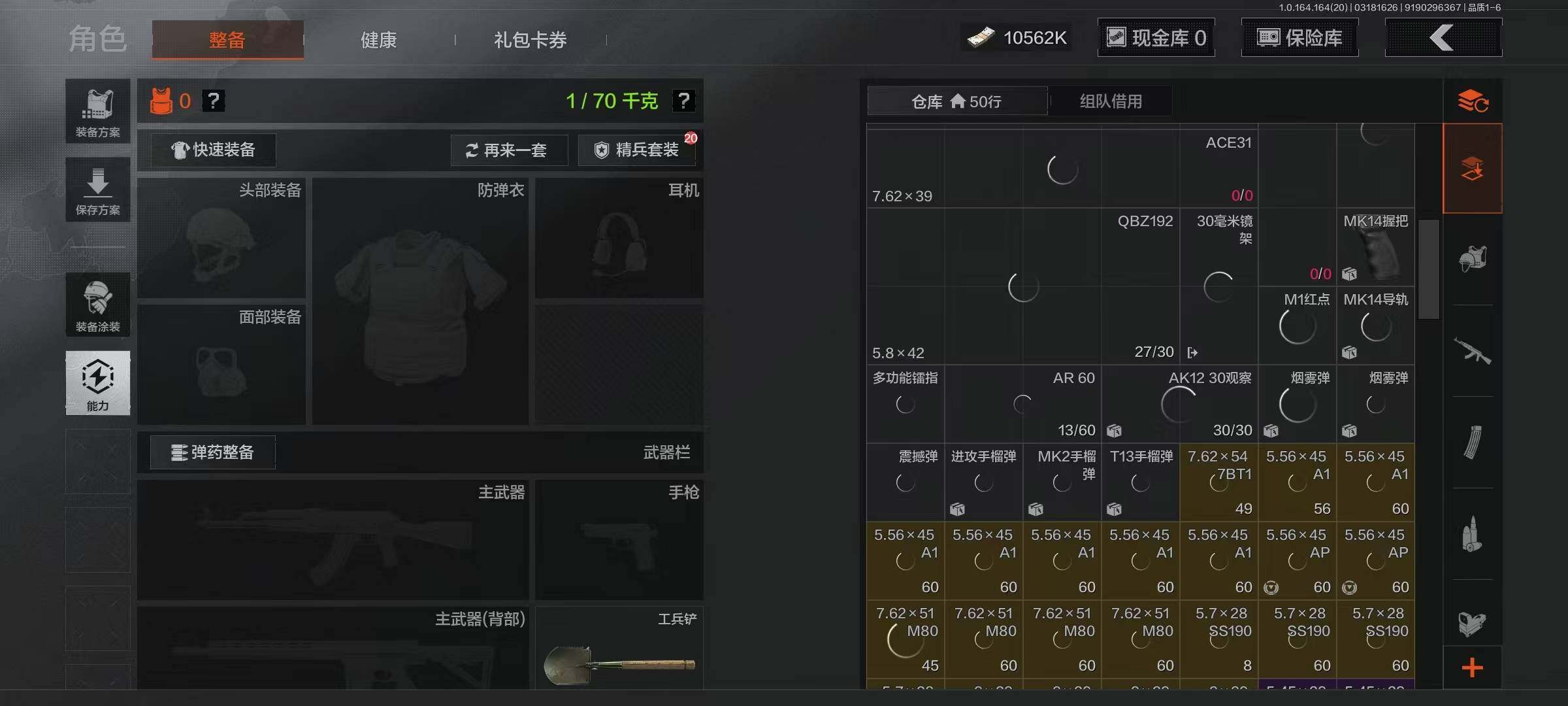Open the 装备方案 loadout icon
The height and width of the screenshot is (706, 1568).
click(97, 111)
